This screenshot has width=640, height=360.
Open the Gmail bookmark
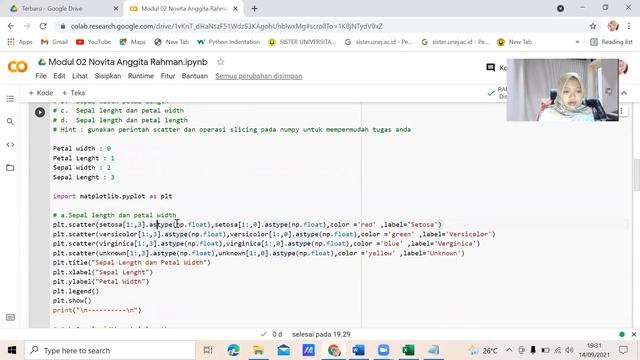coord(54,42)
